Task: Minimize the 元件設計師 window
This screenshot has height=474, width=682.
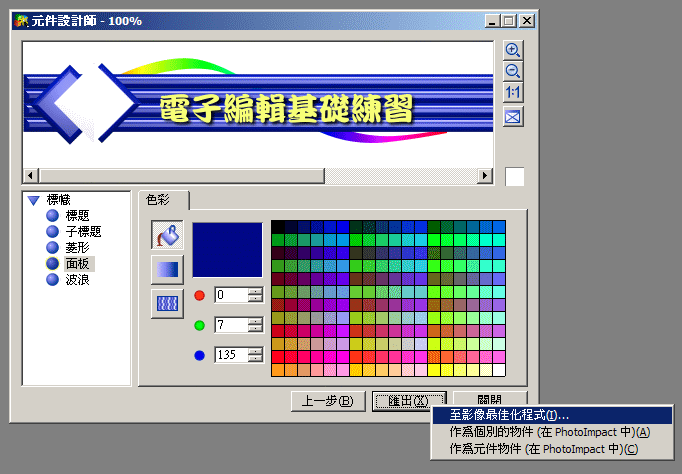Action: pyautogui.click(x=492, y=21)
